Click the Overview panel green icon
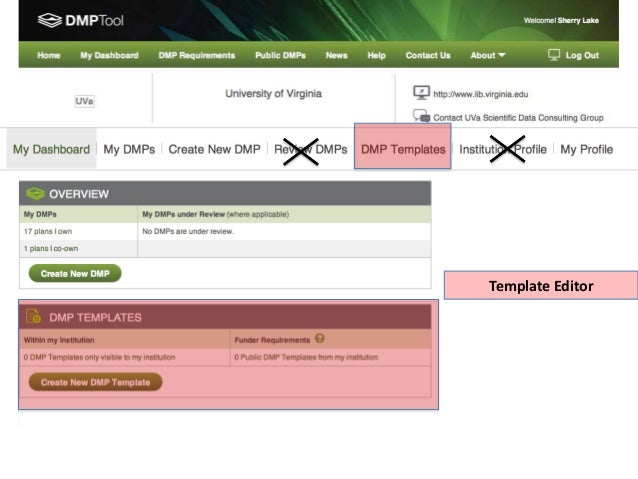This screenshot has height=479, width=638. click(x=35, y=194)
